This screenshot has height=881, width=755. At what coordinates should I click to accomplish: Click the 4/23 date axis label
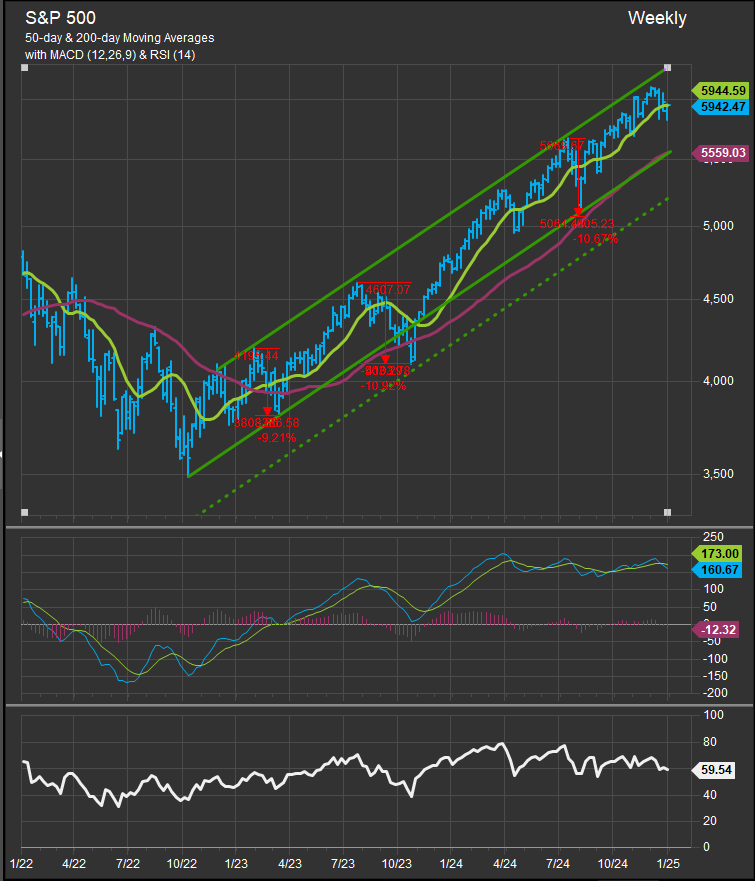coord(289,863)
